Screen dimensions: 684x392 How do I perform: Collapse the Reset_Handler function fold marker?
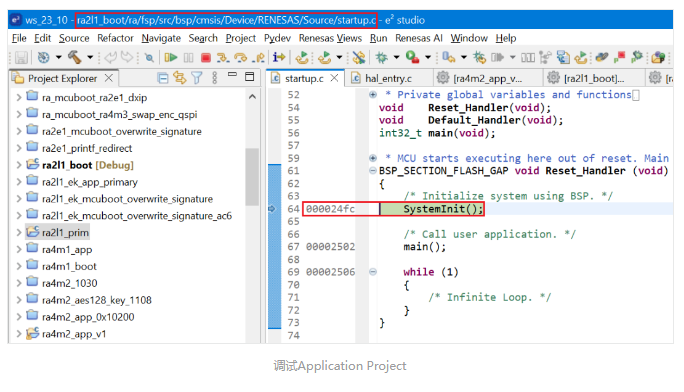(x=373, y=170)
